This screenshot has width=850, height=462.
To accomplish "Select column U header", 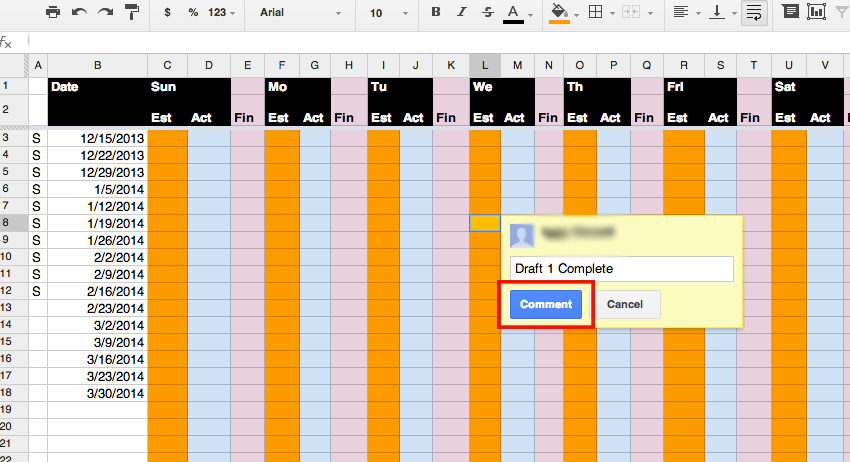I will click(789, 66).
